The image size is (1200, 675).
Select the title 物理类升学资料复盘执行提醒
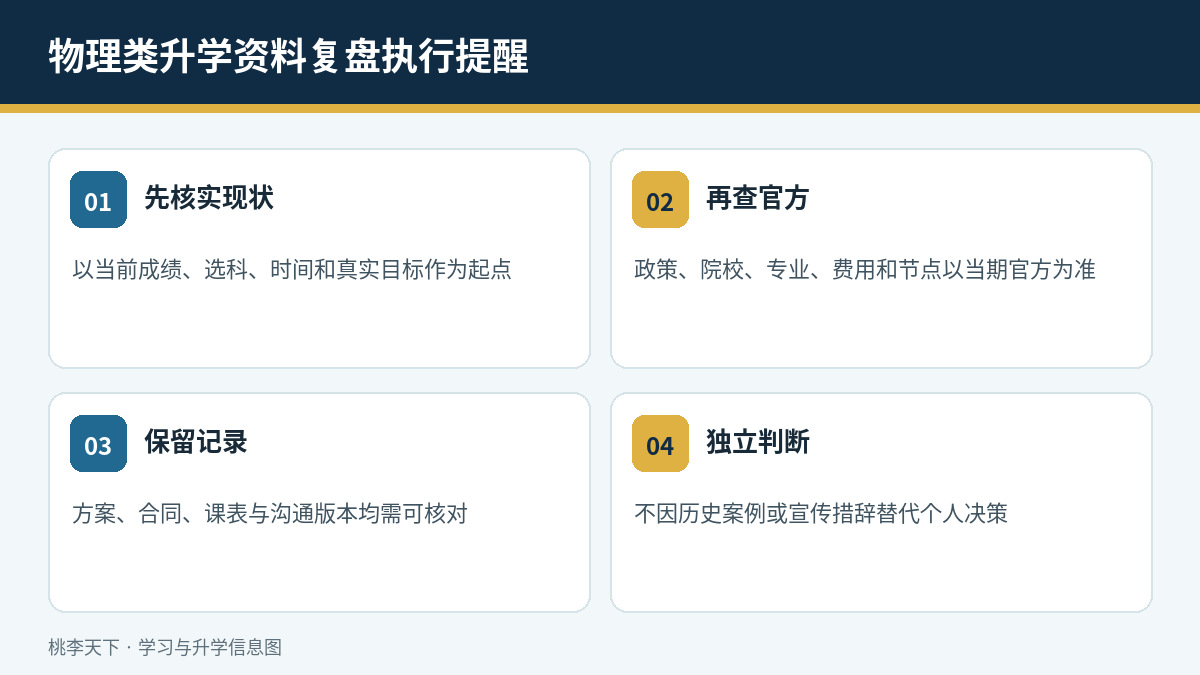point(289,57)
